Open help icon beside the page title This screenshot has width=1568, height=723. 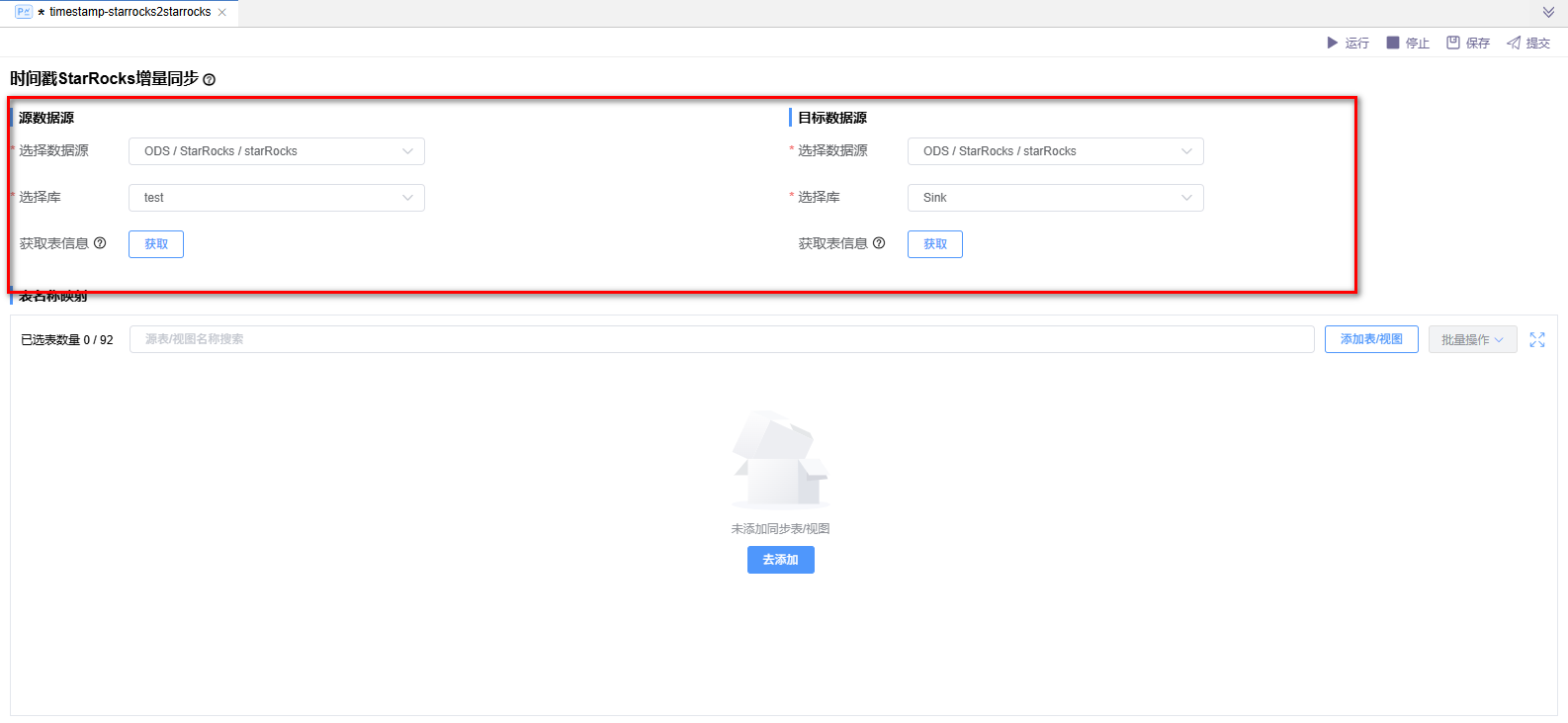pyautogui.click(x=209, y=79)
